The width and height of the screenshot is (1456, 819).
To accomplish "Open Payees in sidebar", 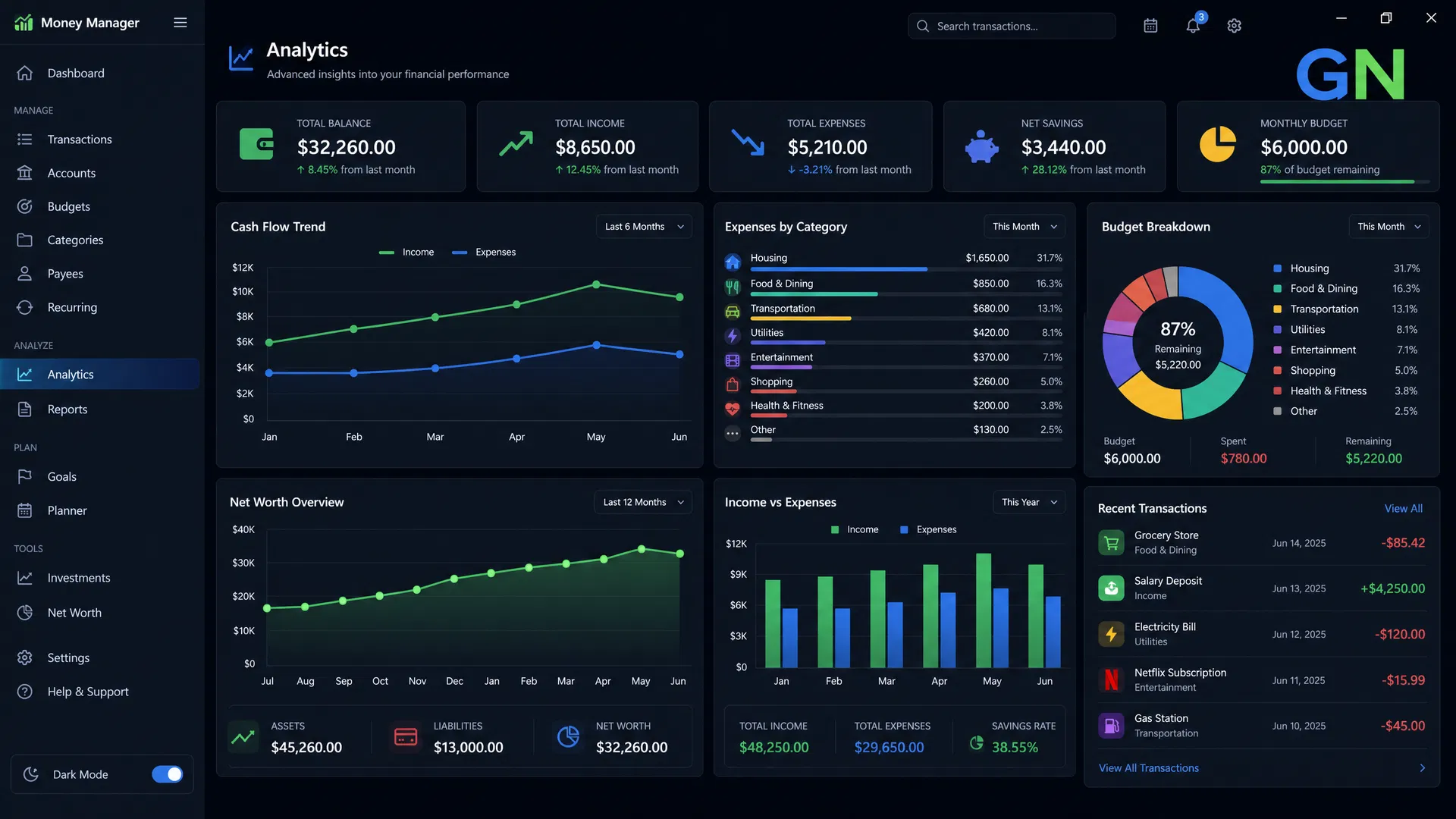I will click(x=100, y=274).
